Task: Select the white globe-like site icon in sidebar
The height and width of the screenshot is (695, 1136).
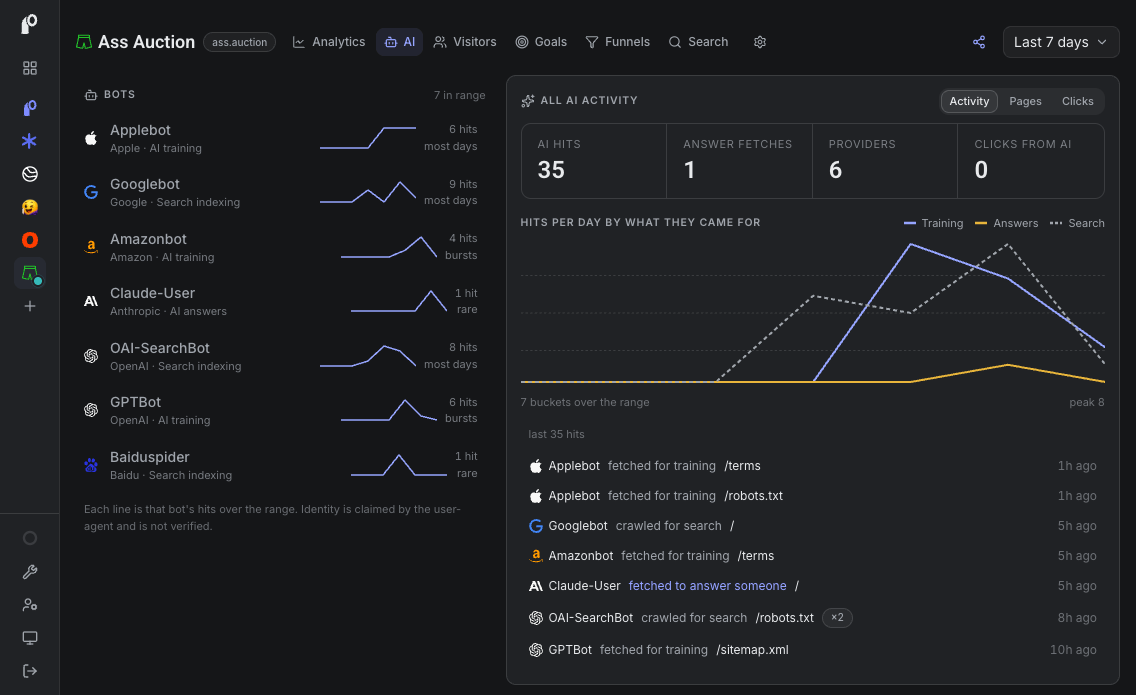Action: [29, 174]
